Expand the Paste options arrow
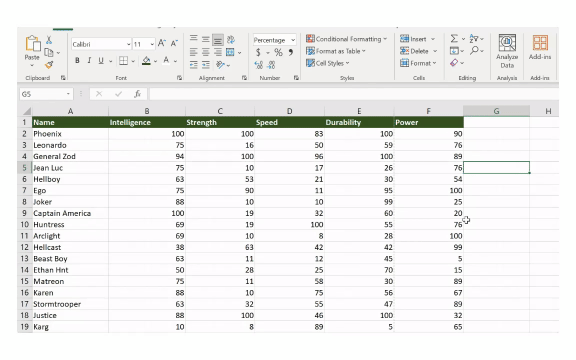Viewport: 576px width, 360px height. (x=32, y=65)
